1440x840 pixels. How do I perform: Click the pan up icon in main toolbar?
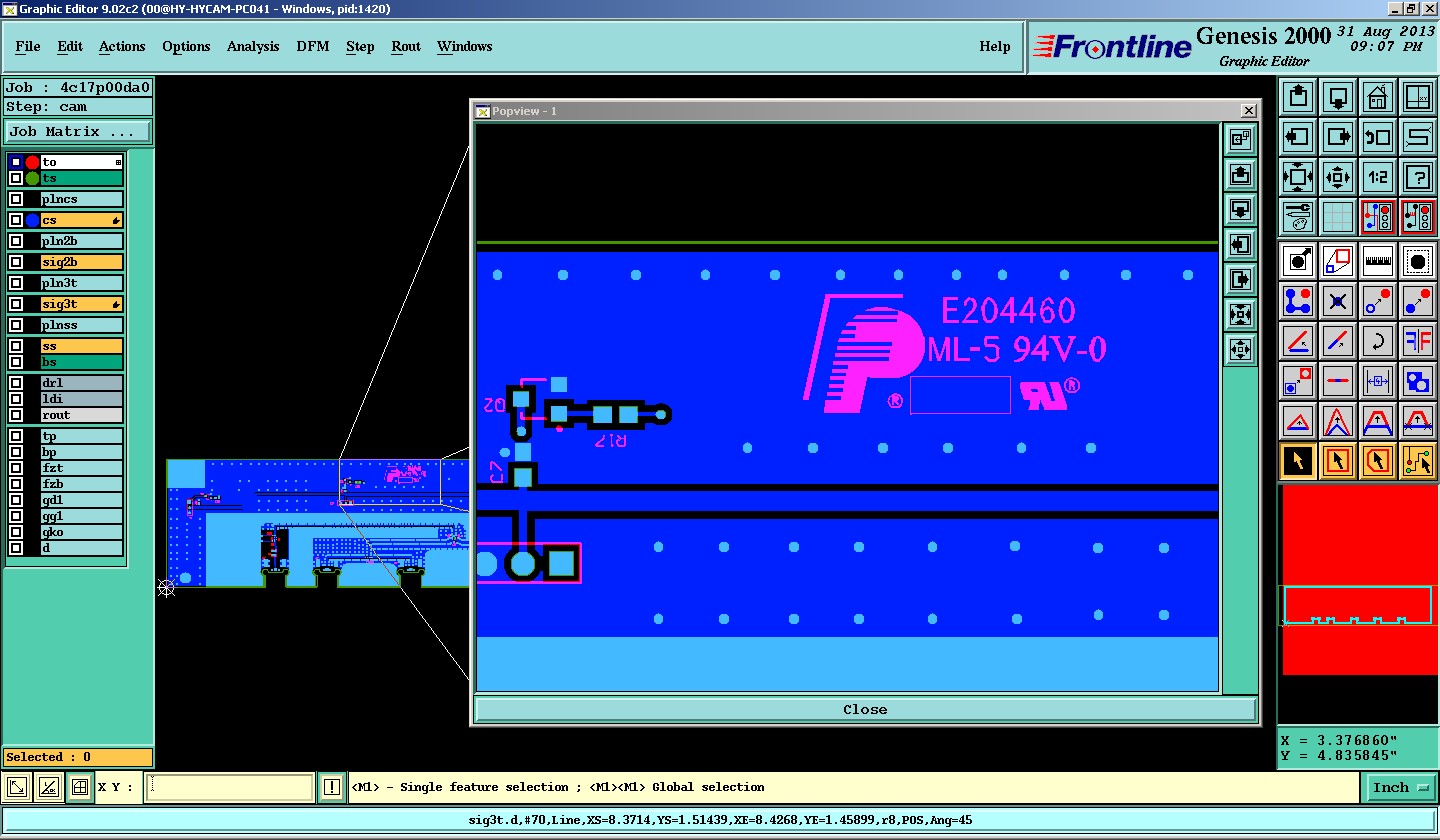(1298, 98)
